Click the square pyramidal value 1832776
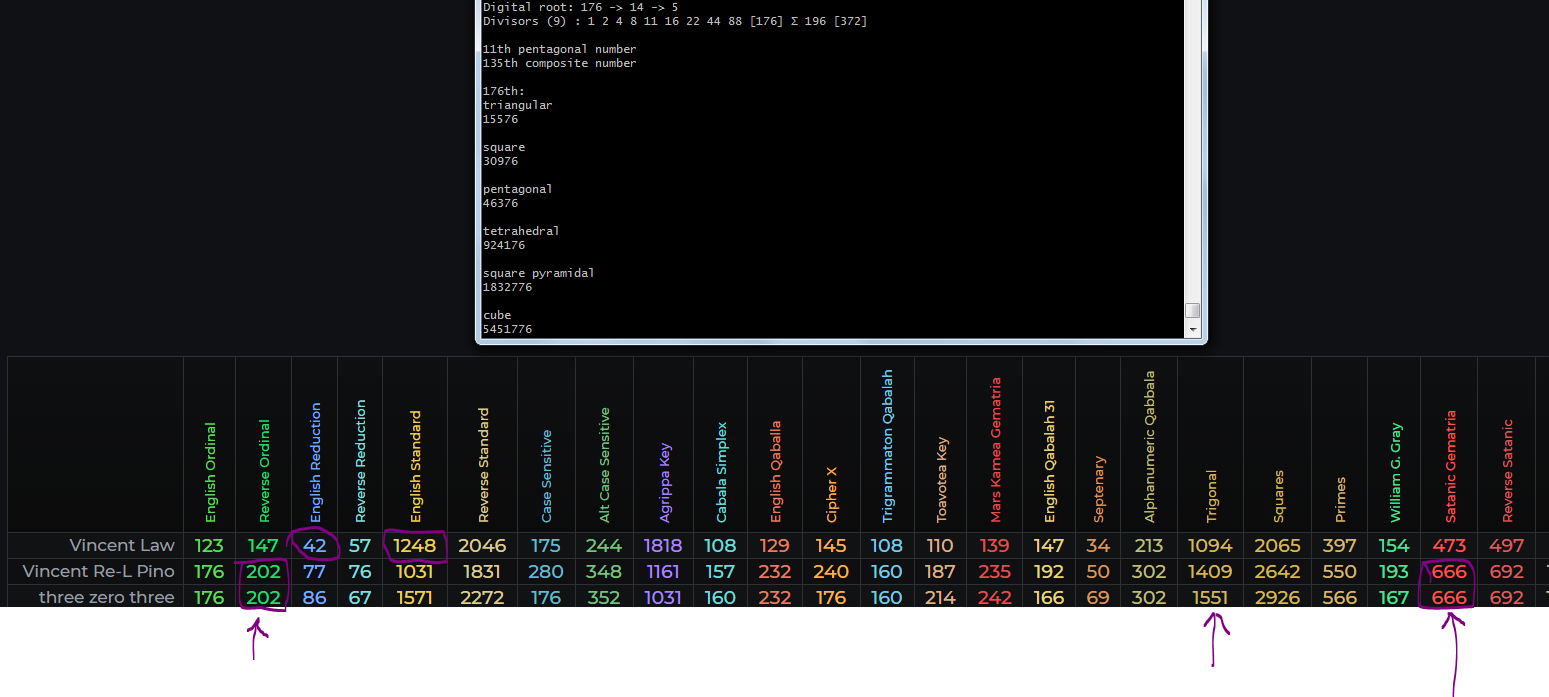This screenshot has height=697, width=1549. (507, 287)
